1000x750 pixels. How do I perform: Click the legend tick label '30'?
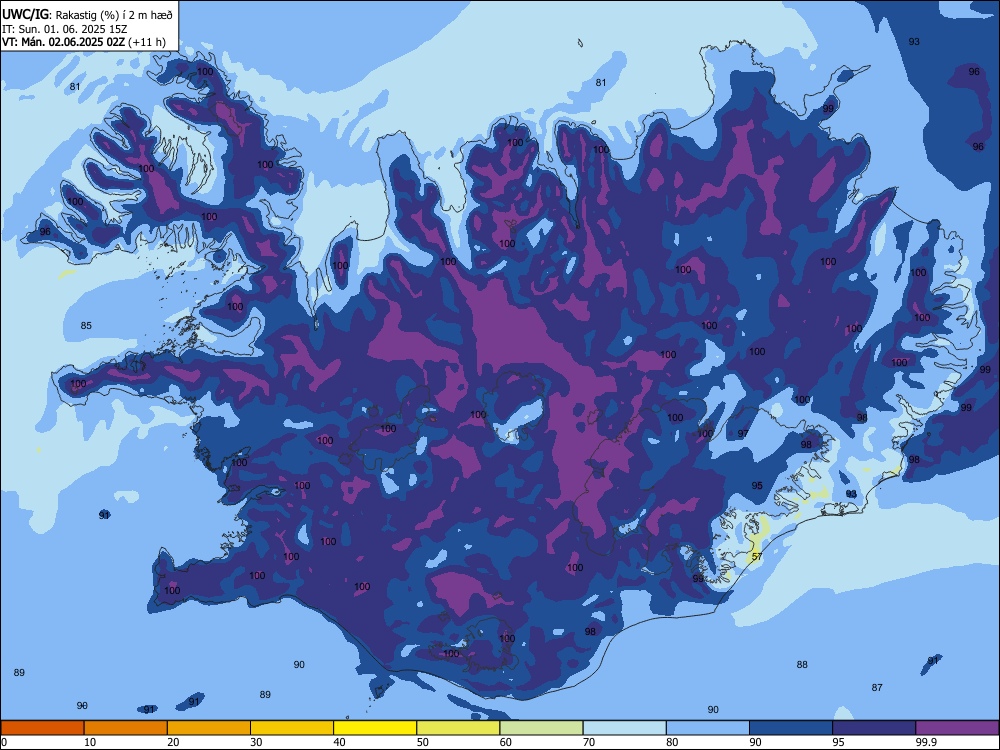click(256, 742)
